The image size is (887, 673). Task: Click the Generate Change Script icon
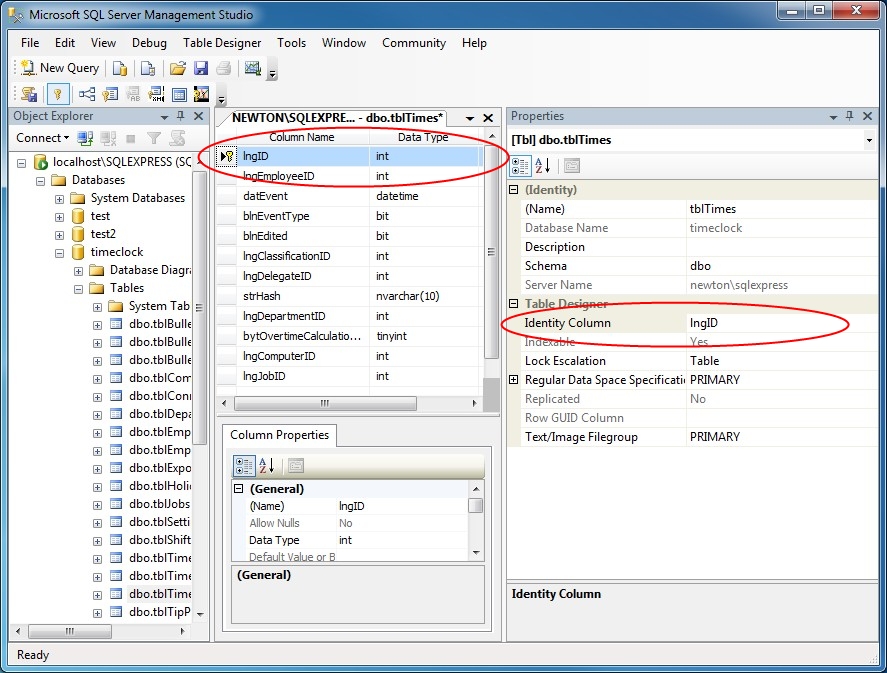click(x=28, y=93)
